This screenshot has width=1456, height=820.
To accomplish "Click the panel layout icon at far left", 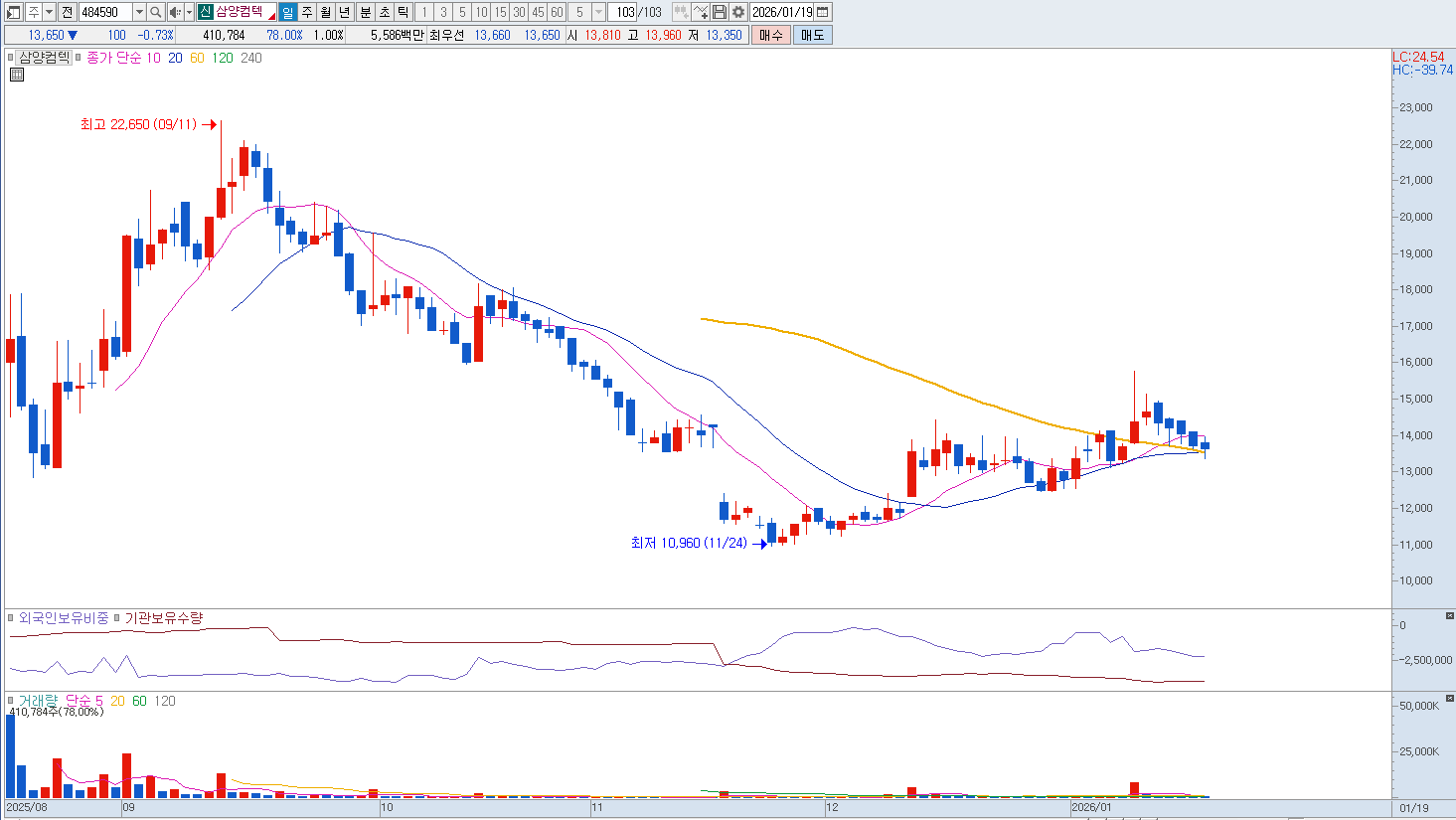I will click(13, 12).
